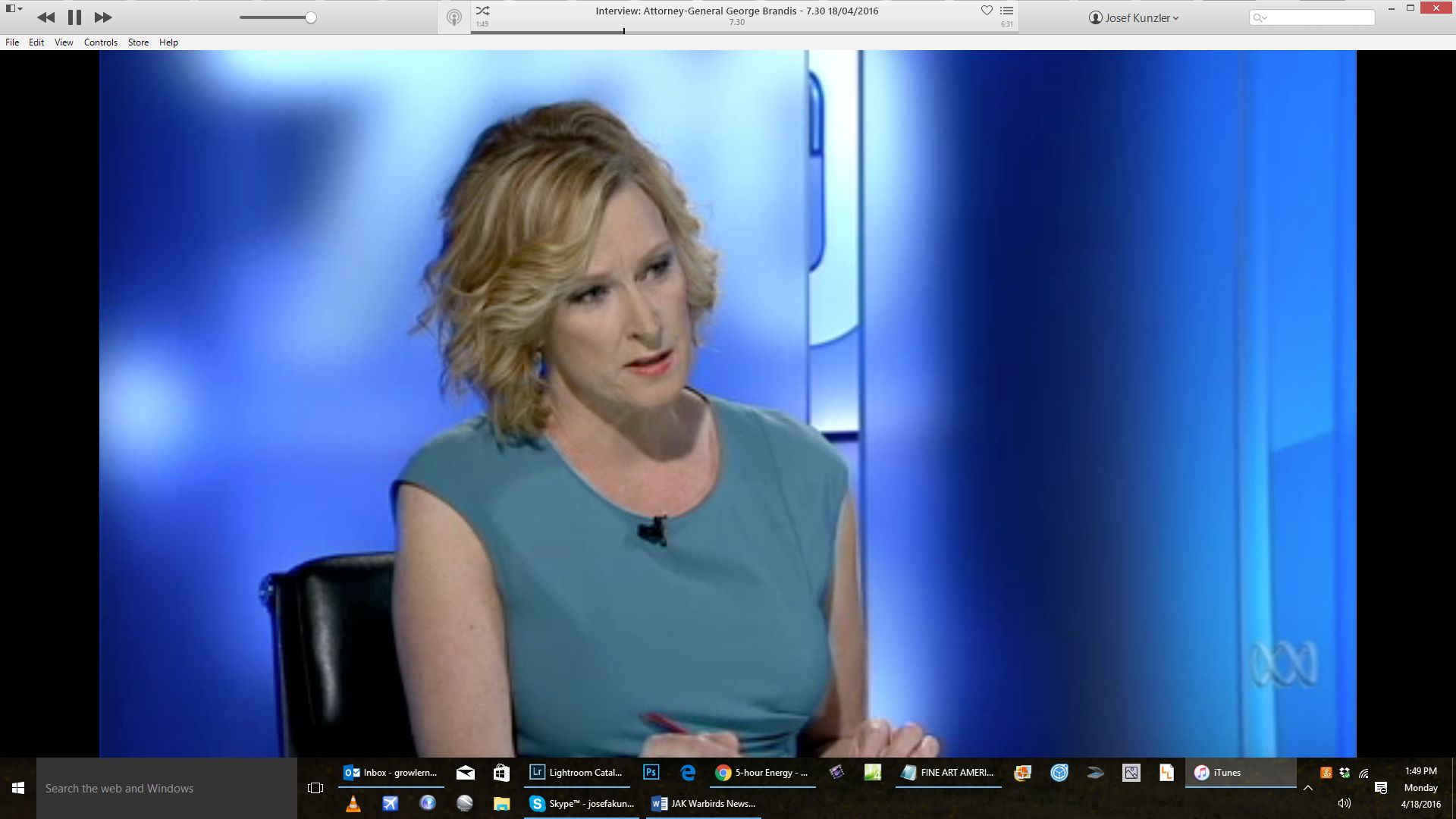Open the Controls menu
The image size is (1456, 819).
click(100, 42)
